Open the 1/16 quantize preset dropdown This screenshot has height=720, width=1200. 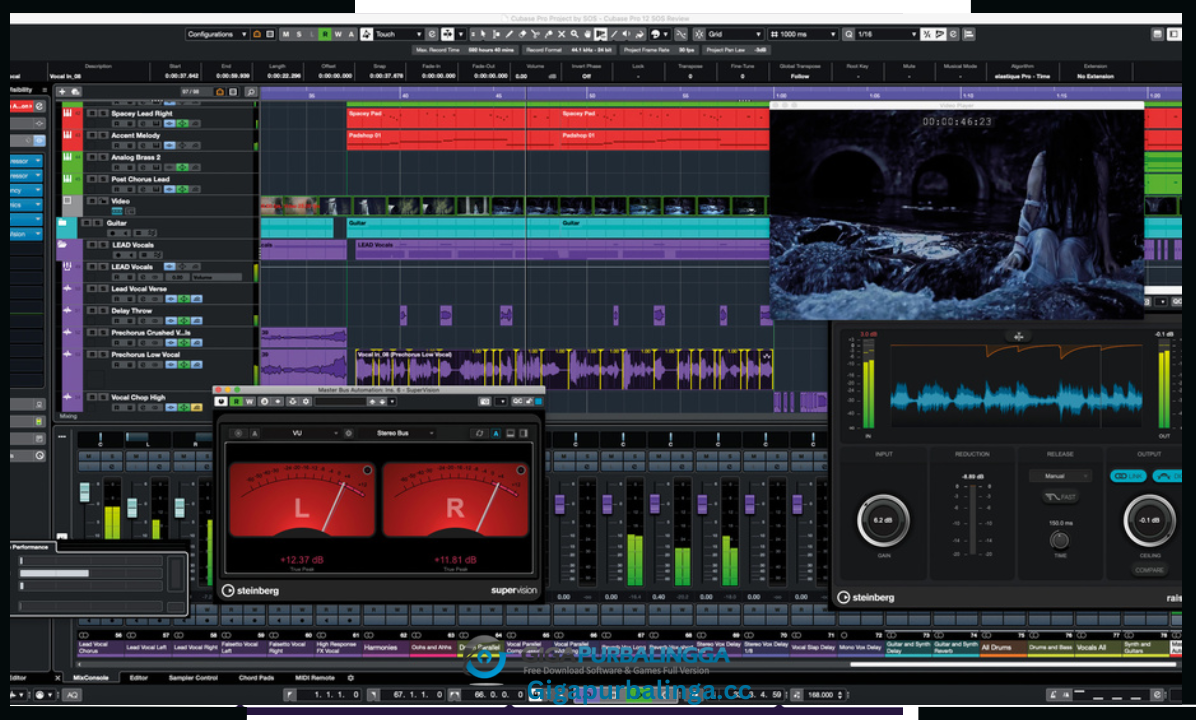pyautogui.click(x=887, y=34)
